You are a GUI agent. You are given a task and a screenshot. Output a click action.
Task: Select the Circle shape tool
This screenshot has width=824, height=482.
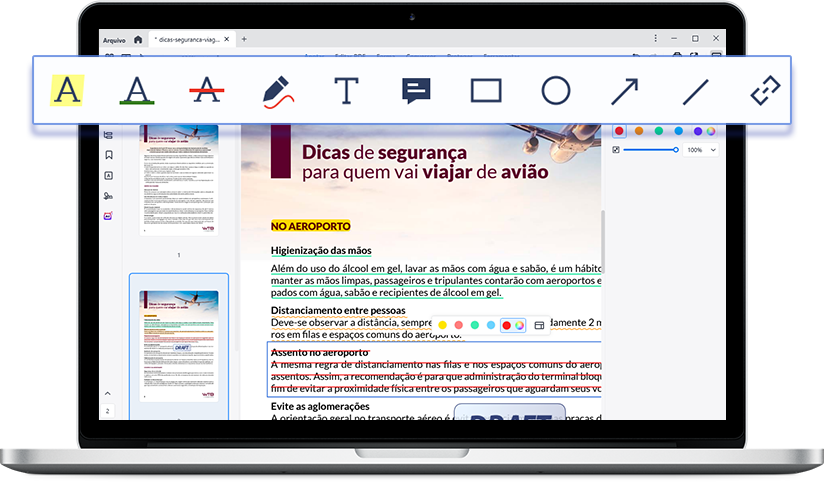click(x=556, y=91)
